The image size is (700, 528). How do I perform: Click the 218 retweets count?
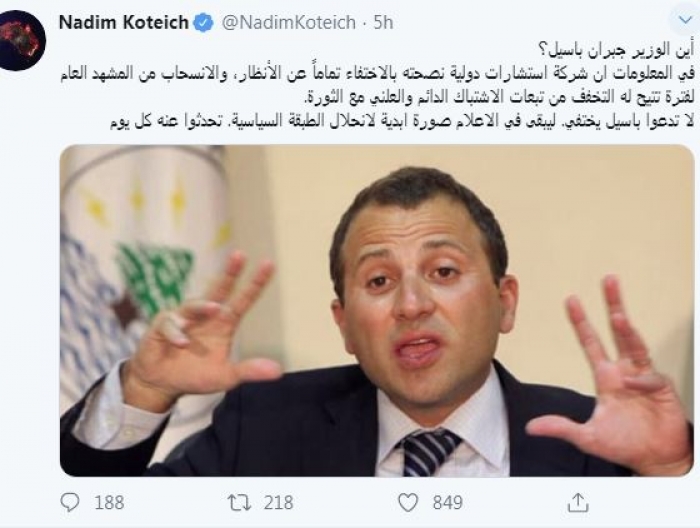tap(279, 503)
